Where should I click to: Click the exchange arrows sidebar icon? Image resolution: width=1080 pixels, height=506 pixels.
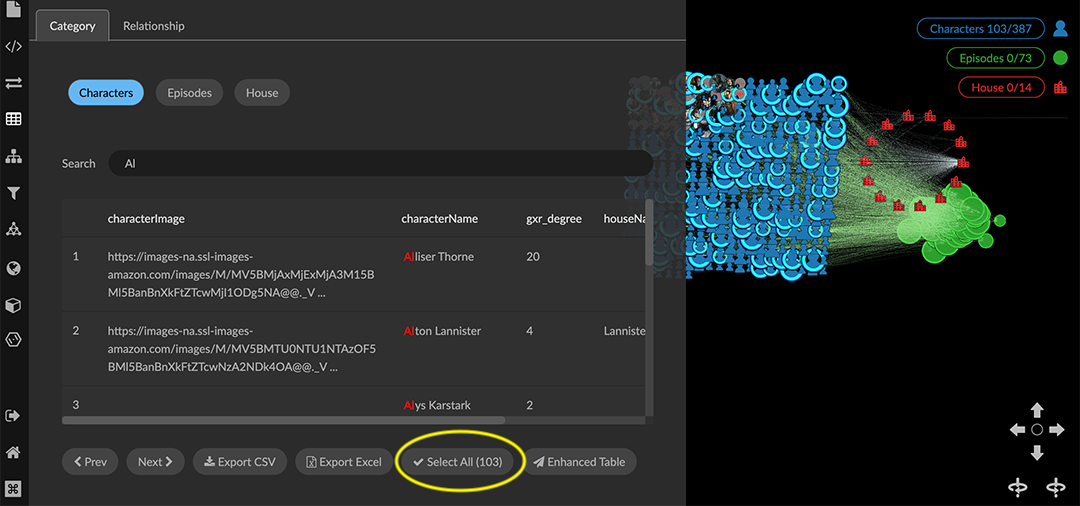pos(13,83)
